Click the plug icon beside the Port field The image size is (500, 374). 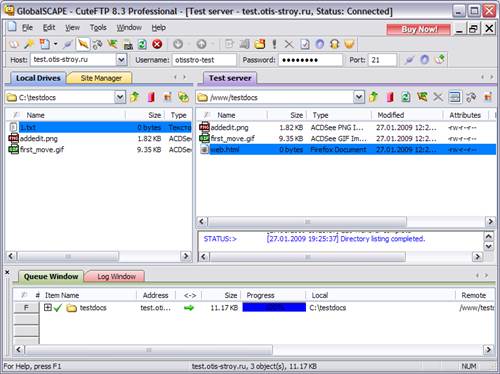pos(409,60)
